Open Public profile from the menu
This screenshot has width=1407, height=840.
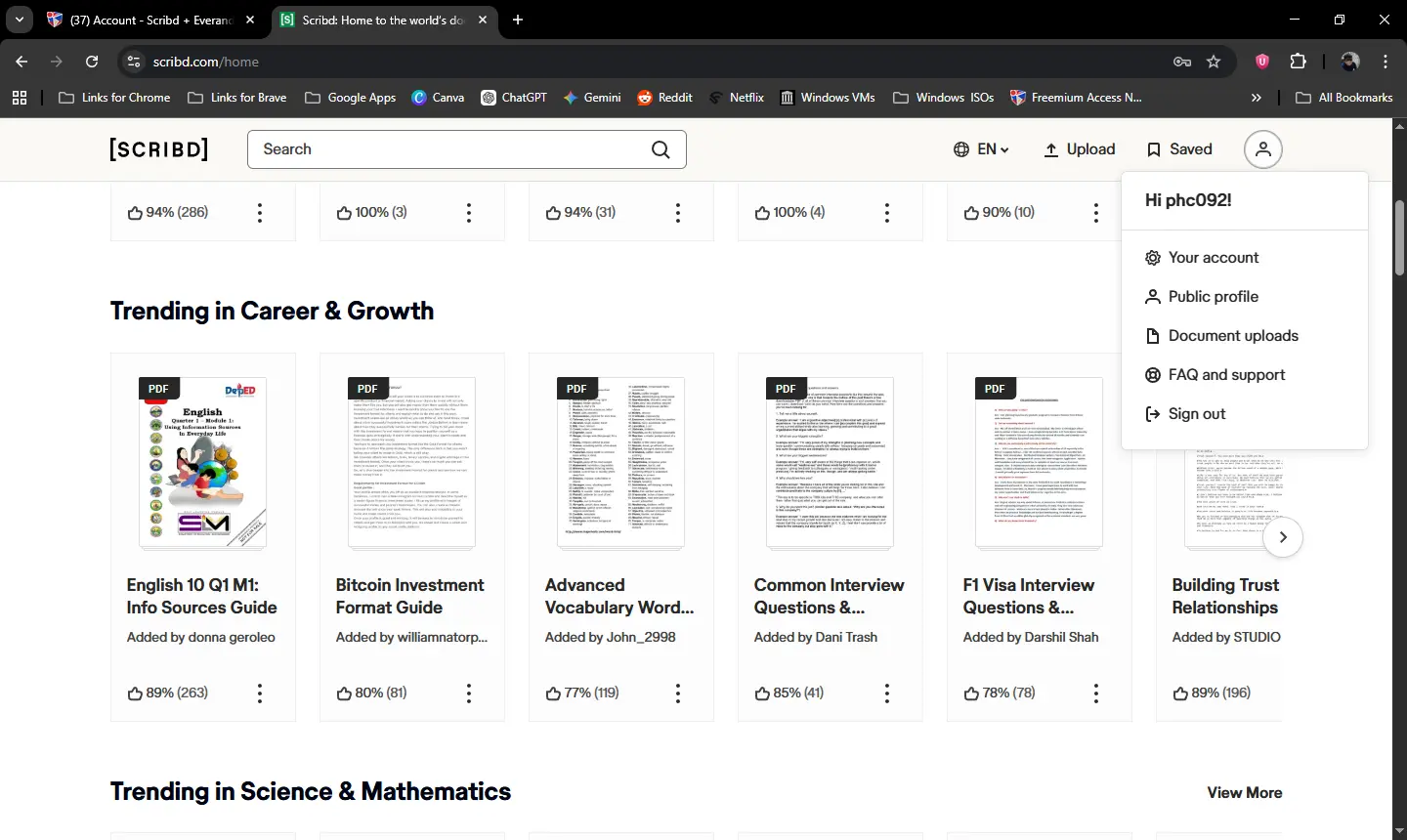click(x=1202, y=297)
